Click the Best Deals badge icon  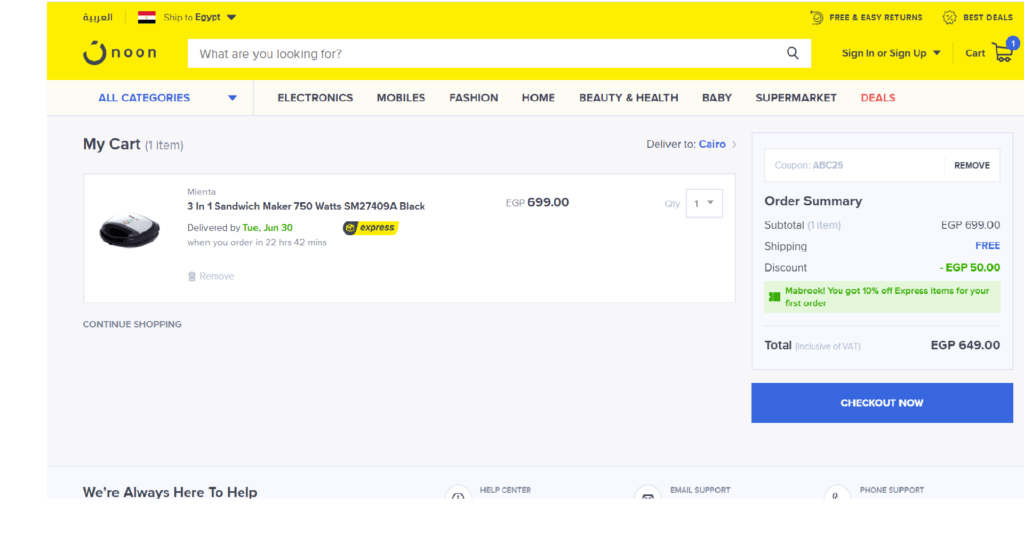pyautogui.click(x=950, y=18)
